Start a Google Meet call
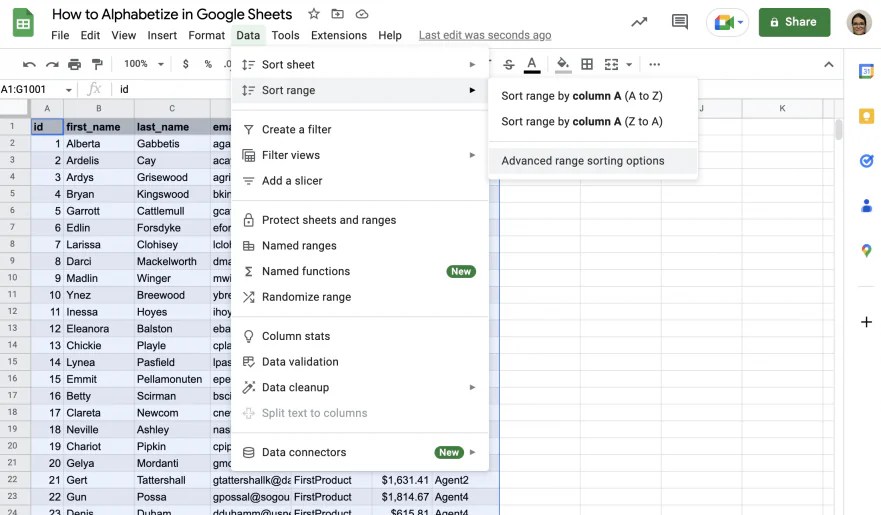The image size is (881, 515). coord(723,22)
